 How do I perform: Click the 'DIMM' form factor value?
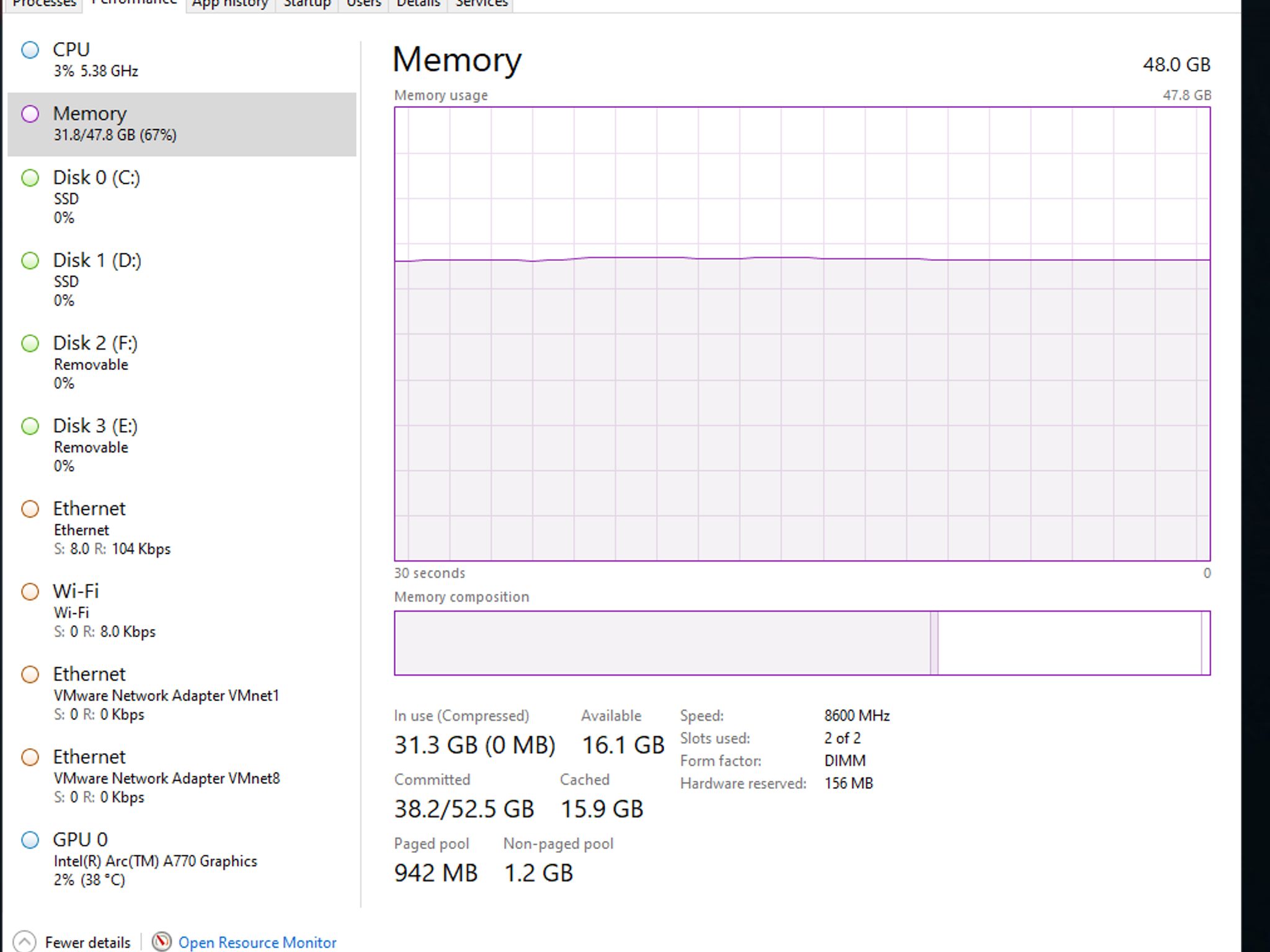point(845,760)
